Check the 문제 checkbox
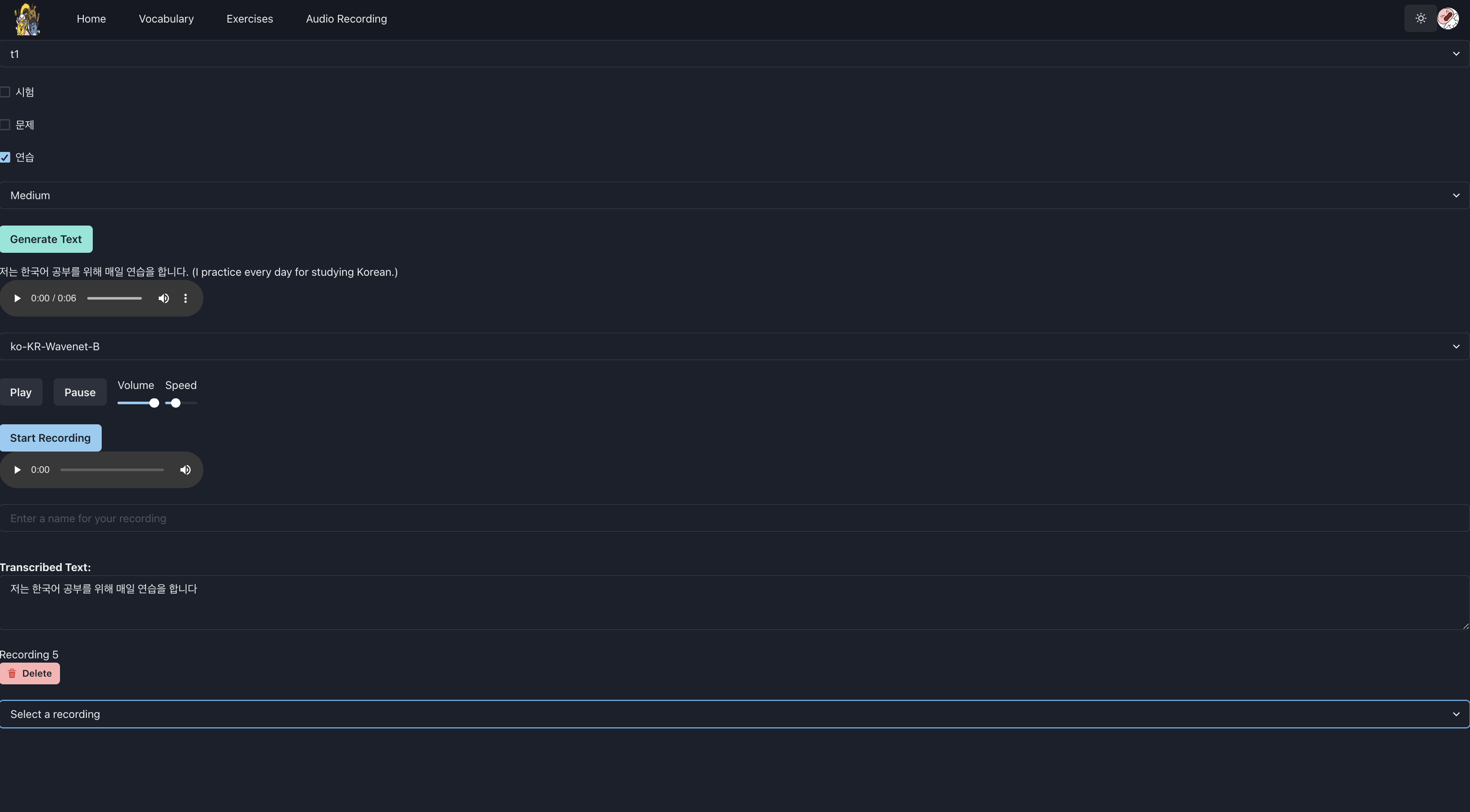 [5, 124]
